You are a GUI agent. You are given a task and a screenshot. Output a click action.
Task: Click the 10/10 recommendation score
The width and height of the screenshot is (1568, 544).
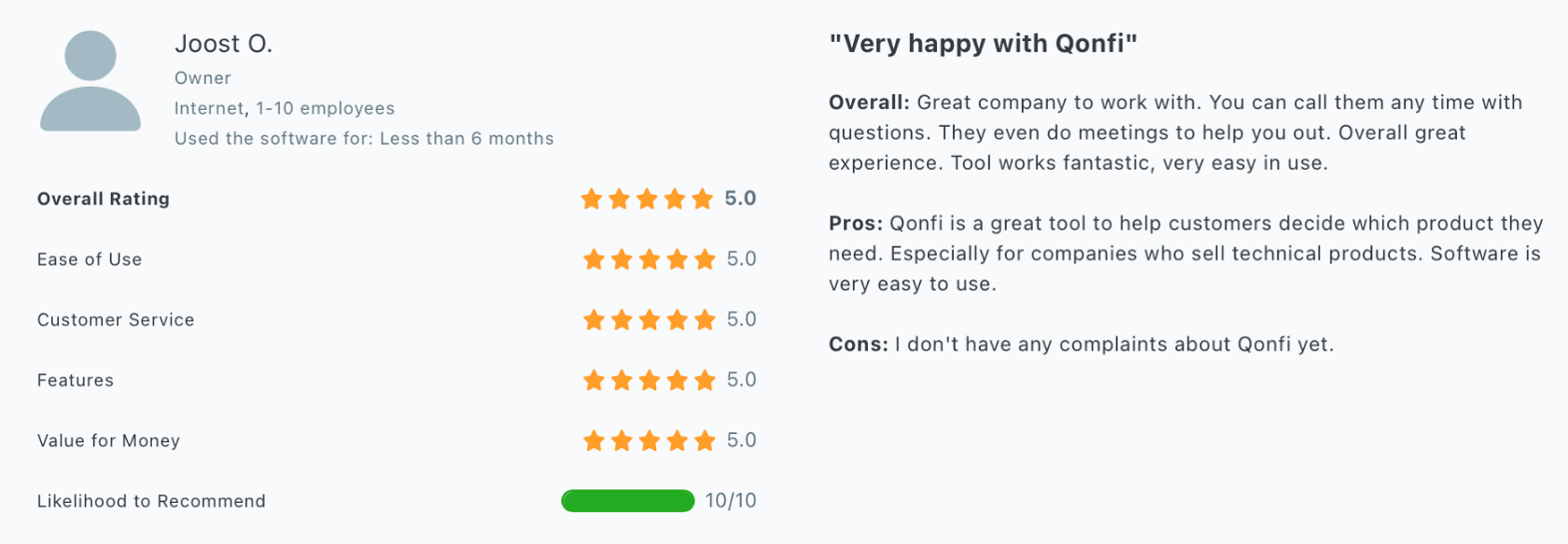(x=731, y=501)
